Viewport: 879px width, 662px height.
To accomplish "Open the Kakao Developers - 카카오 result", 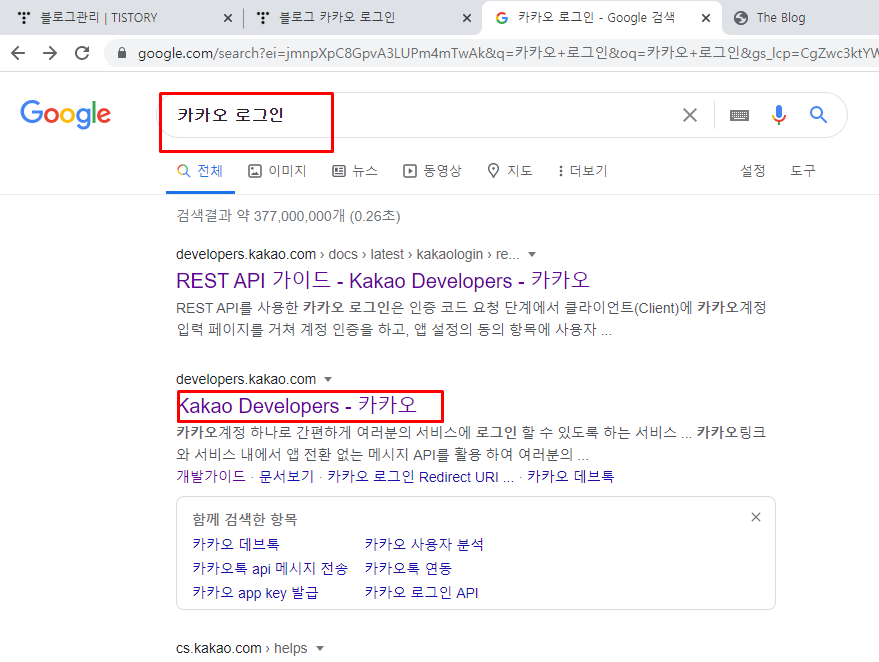I will pyautogui.click(x=297, y=405).
